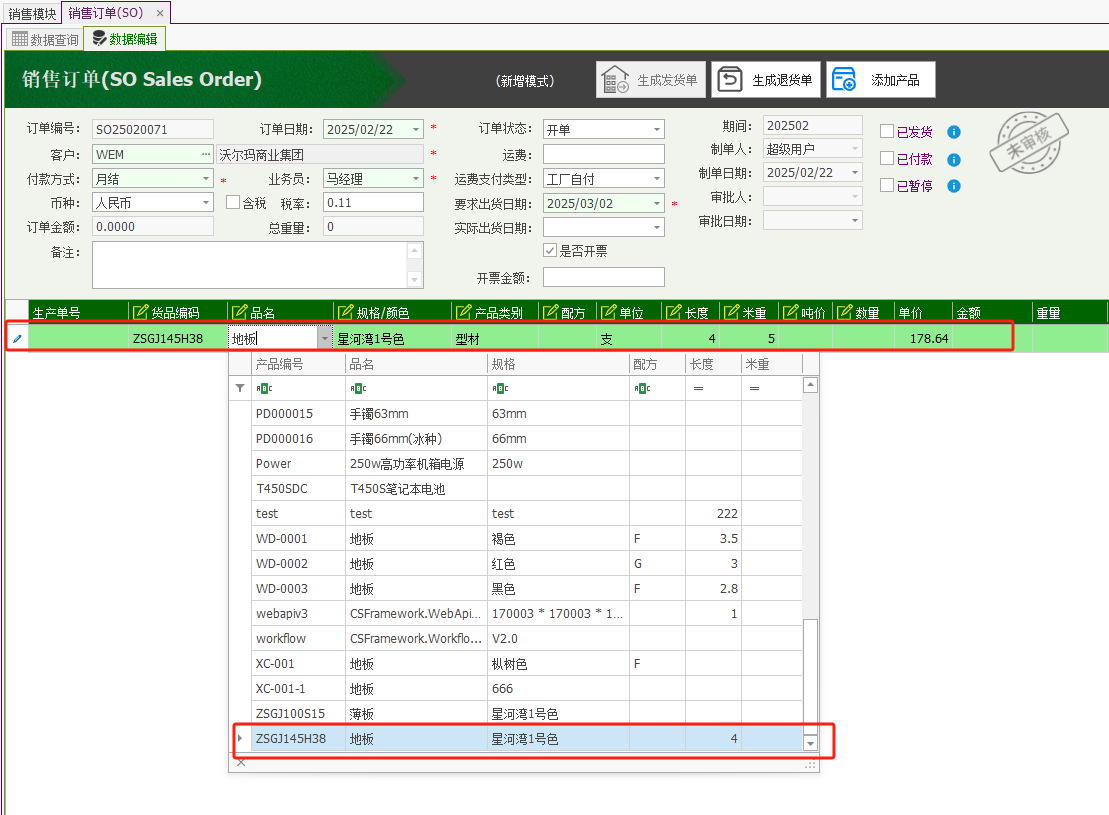The width and height of the screenshot is (1109, 815).
Task: Click the 生成退货单 return icon
Action: point(730,79)
